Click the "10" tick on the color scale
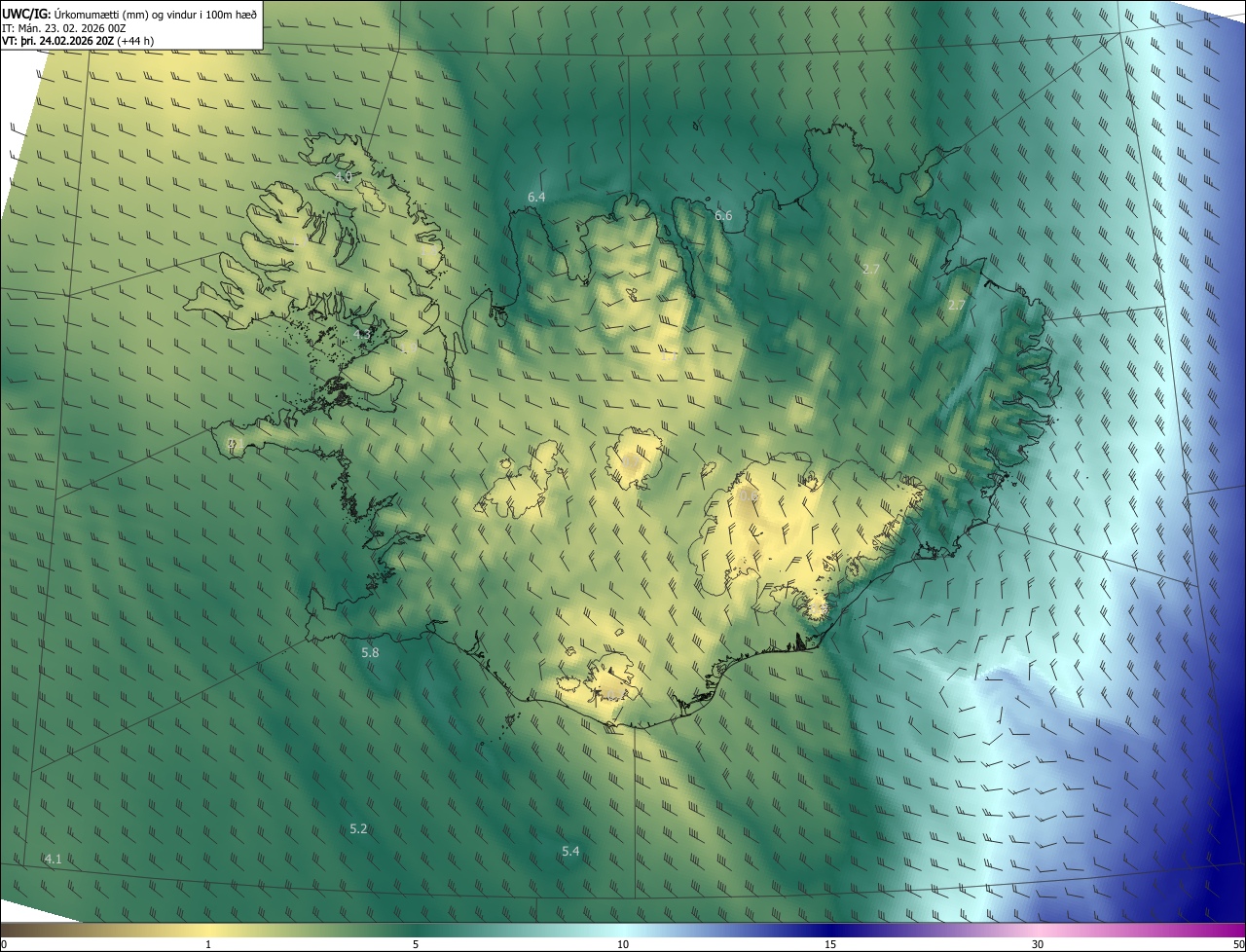Screen dimensions: 1246x952 (623, 945)
